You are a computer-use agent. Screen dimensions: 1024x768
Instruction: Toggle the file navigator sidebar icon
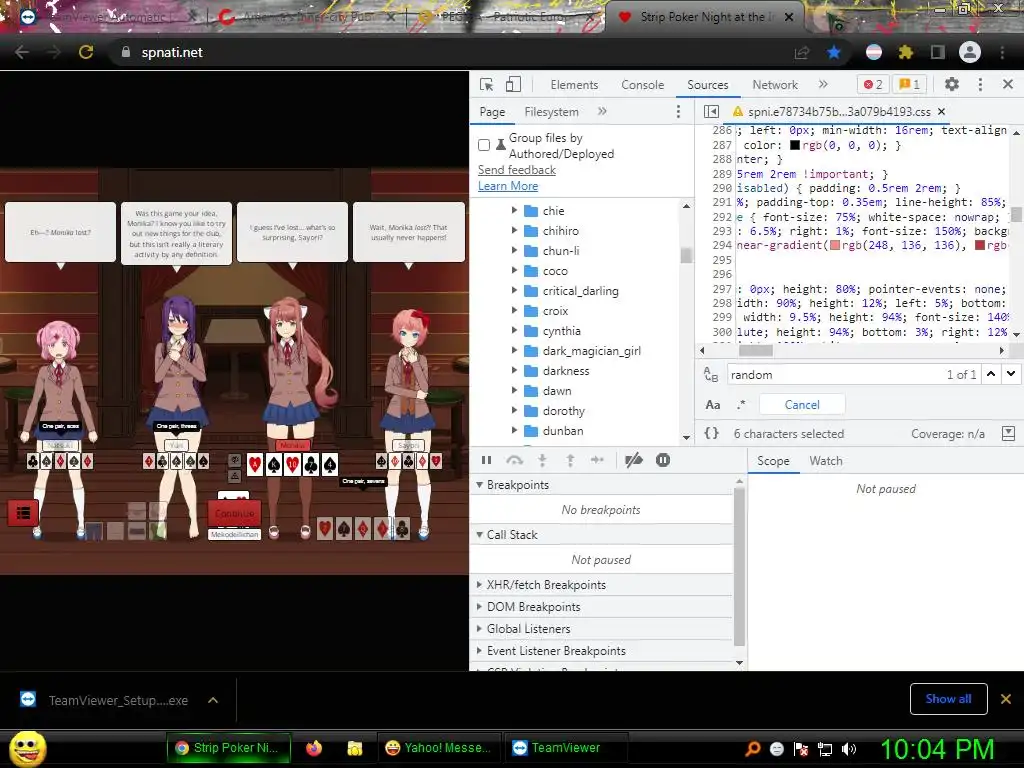point(711,112)
